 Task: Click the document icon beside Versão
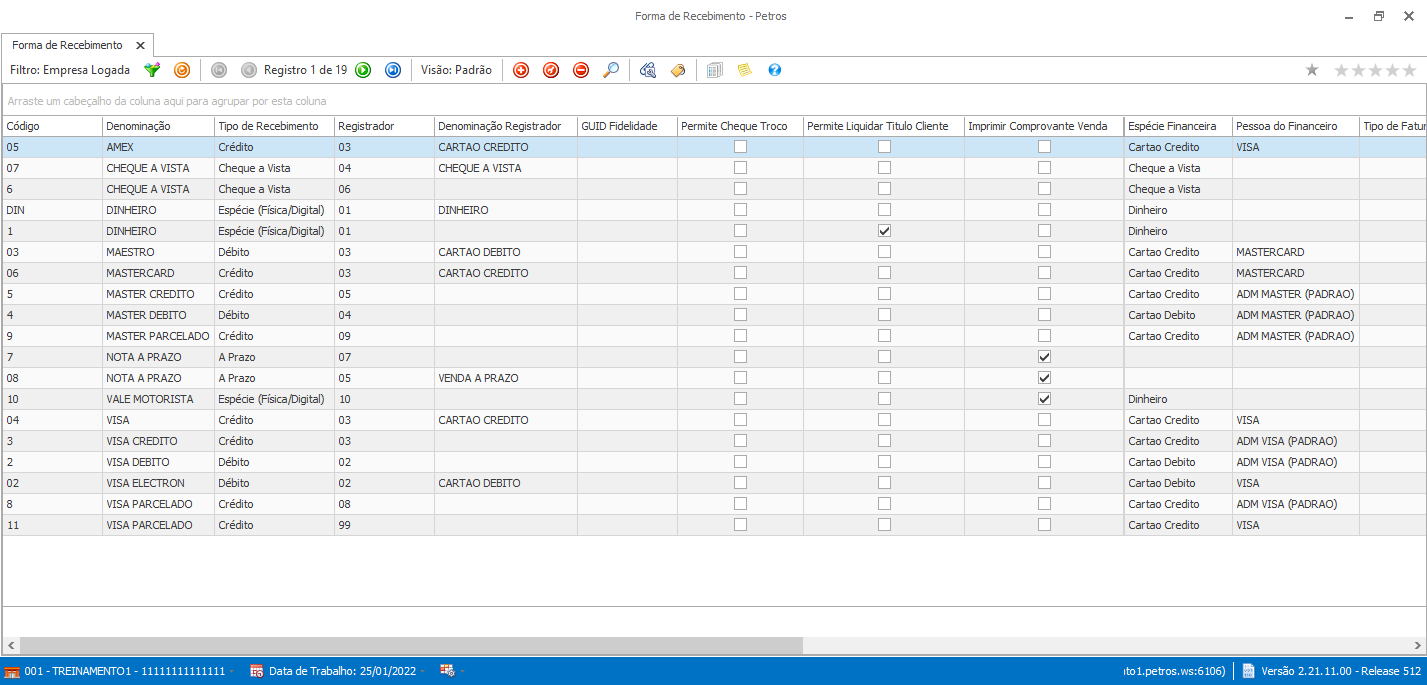pos(1249,671)
